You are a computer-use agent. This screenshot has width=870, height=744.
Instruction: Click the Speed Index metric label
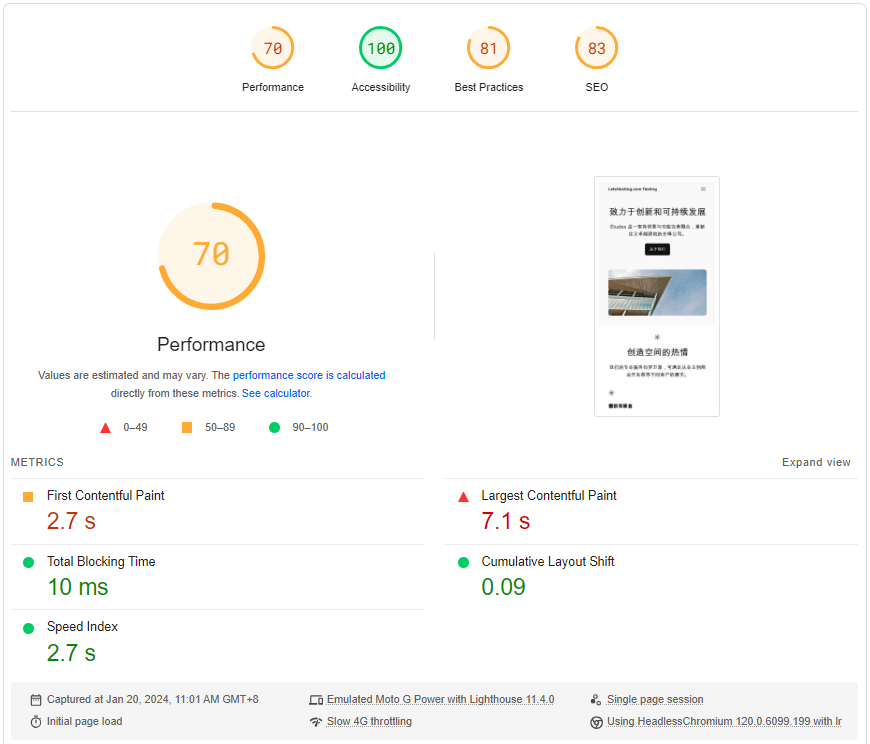point(82,626)
